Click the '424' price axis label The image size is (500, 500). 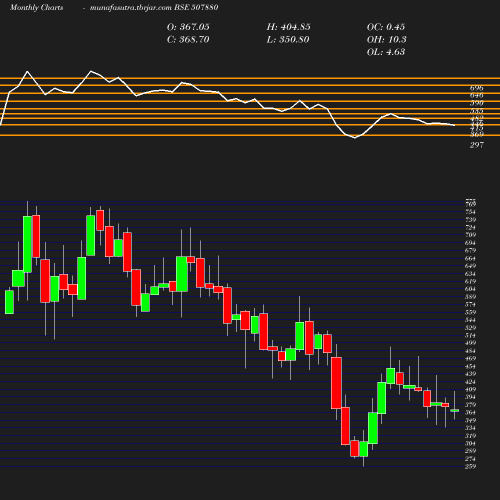[470, 382]
